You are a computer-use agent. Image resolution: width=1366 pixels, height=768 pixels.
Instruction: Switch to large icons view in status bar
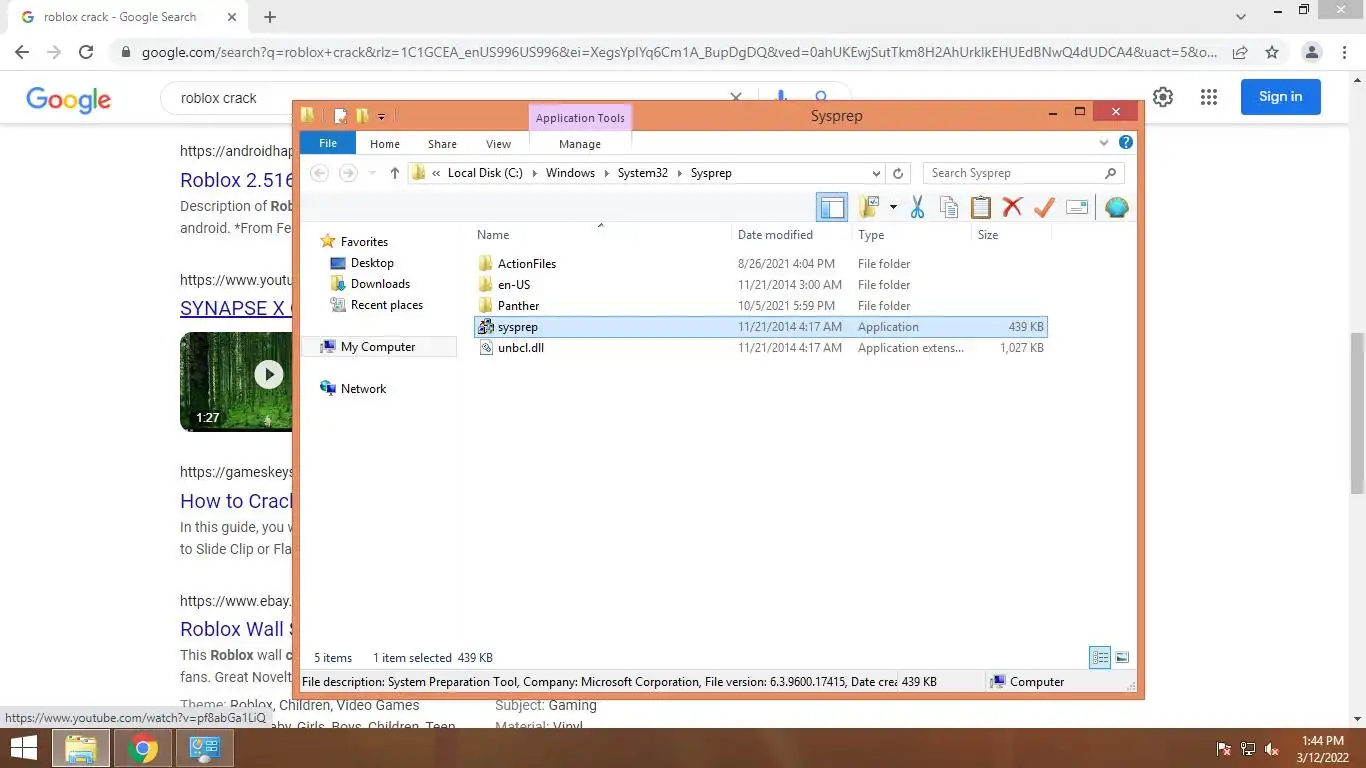tap(1122, 657)
